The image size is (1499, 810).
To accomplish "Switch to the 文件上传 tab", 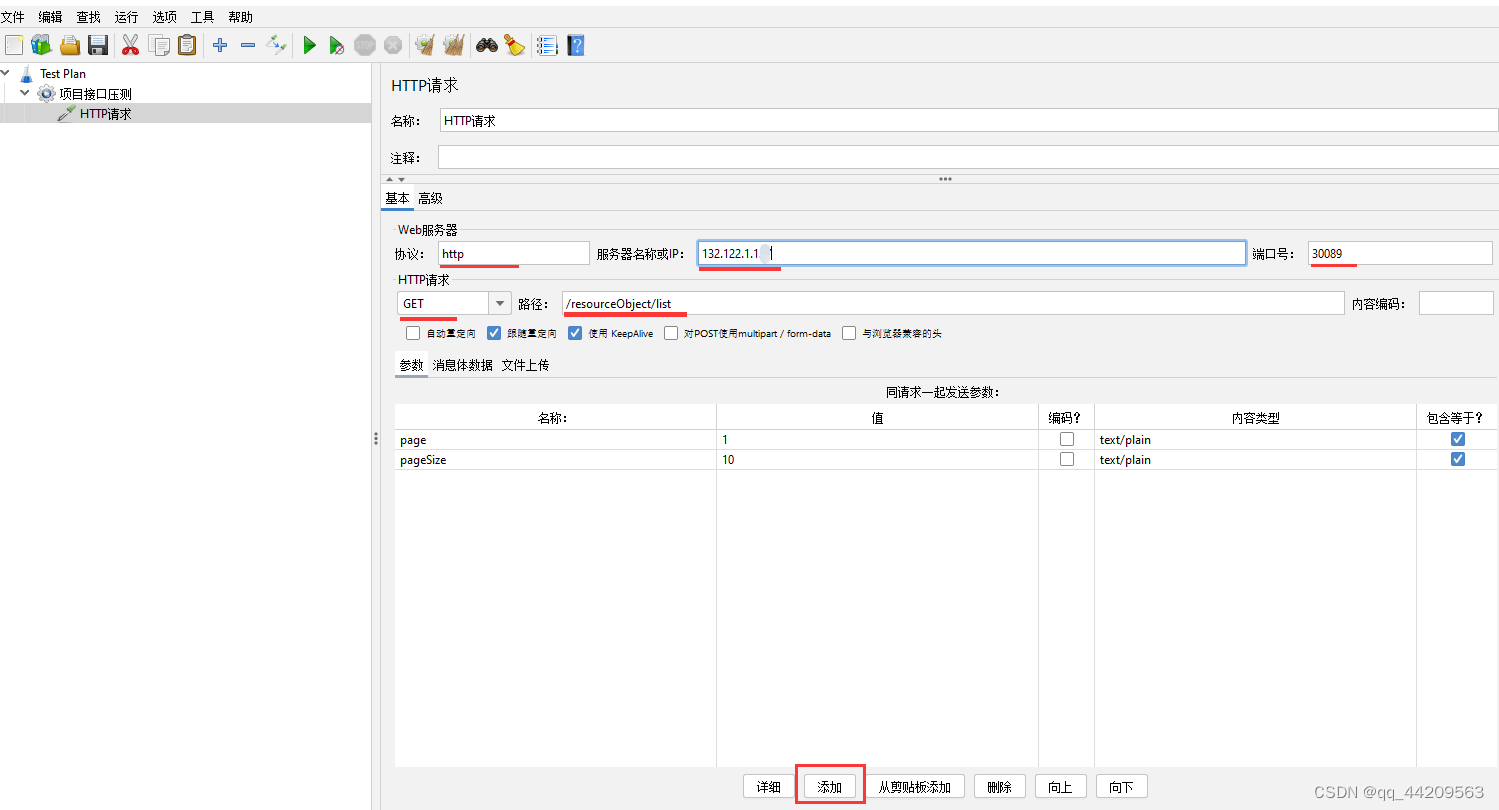I will [x=526, y=365].
